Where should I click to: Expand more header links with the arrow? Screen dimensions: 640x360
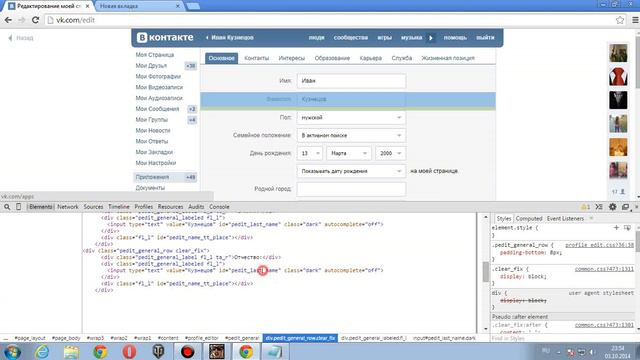[431, 38]
